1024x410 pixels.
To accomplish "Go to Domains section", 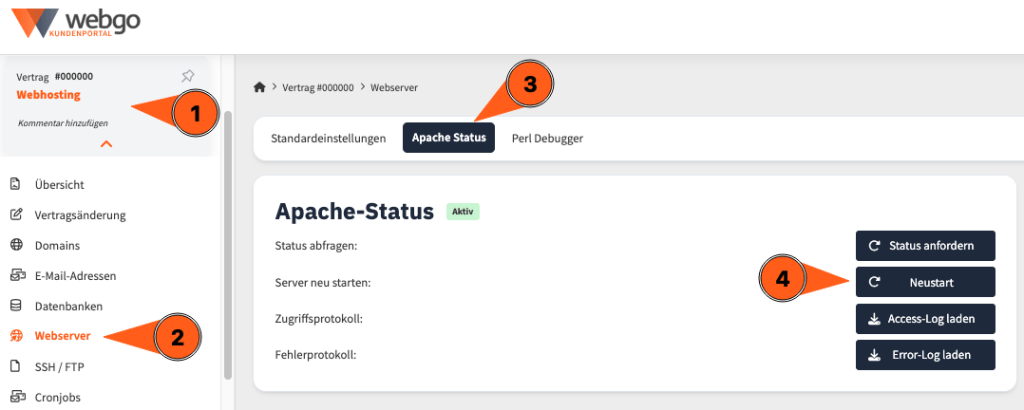I will click(57, 245).
